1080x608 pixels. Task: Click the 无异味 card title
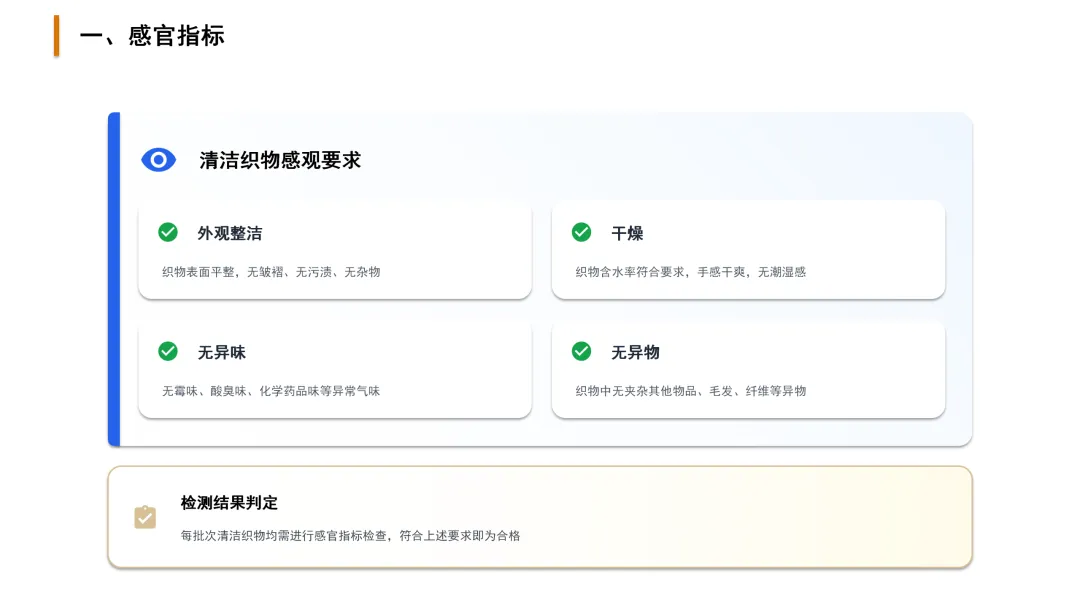pos(222,353)
